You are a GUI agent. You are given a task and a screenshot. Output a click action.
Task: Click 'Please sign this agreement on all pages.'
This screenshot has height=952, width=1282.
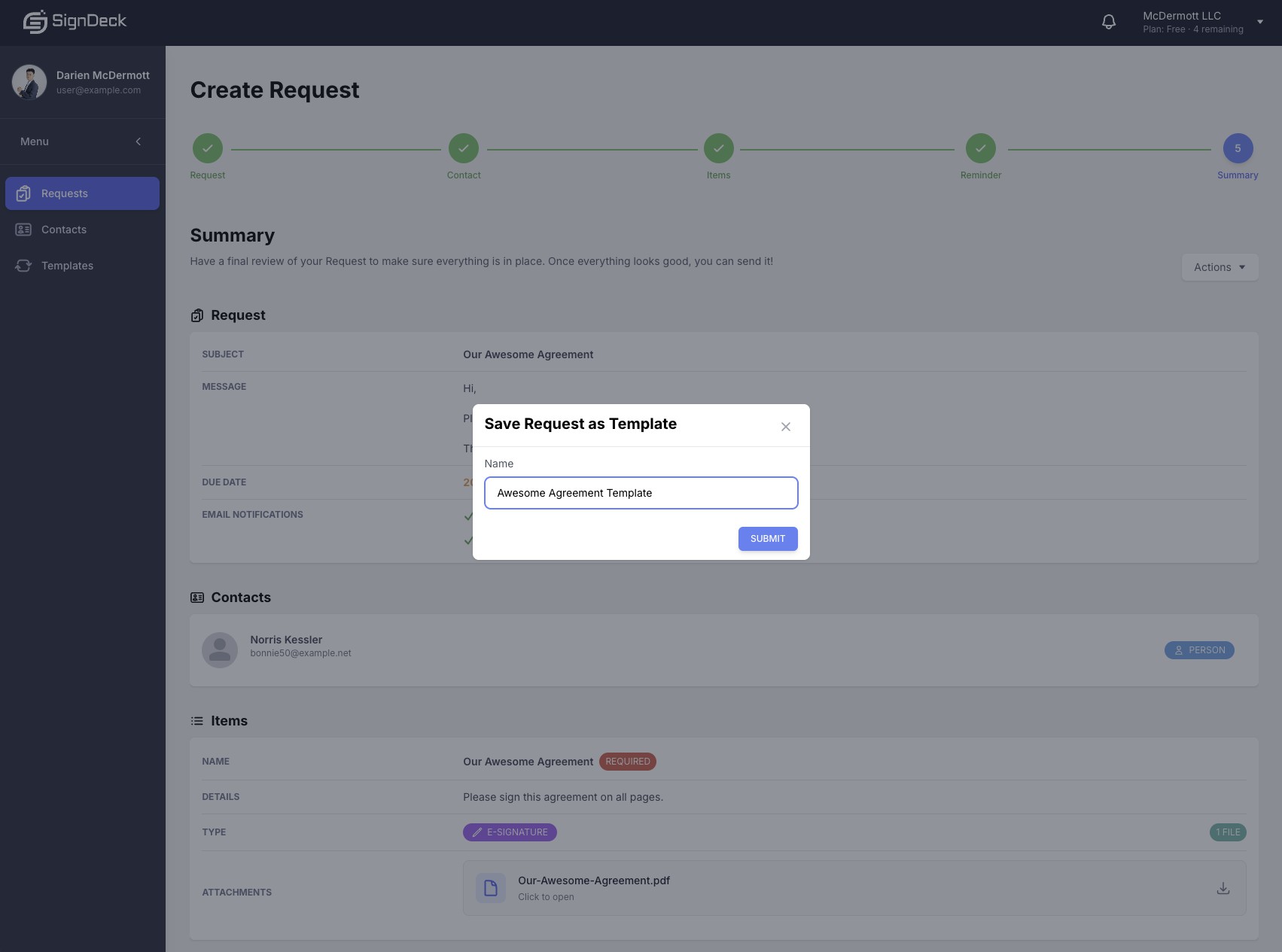563,797
